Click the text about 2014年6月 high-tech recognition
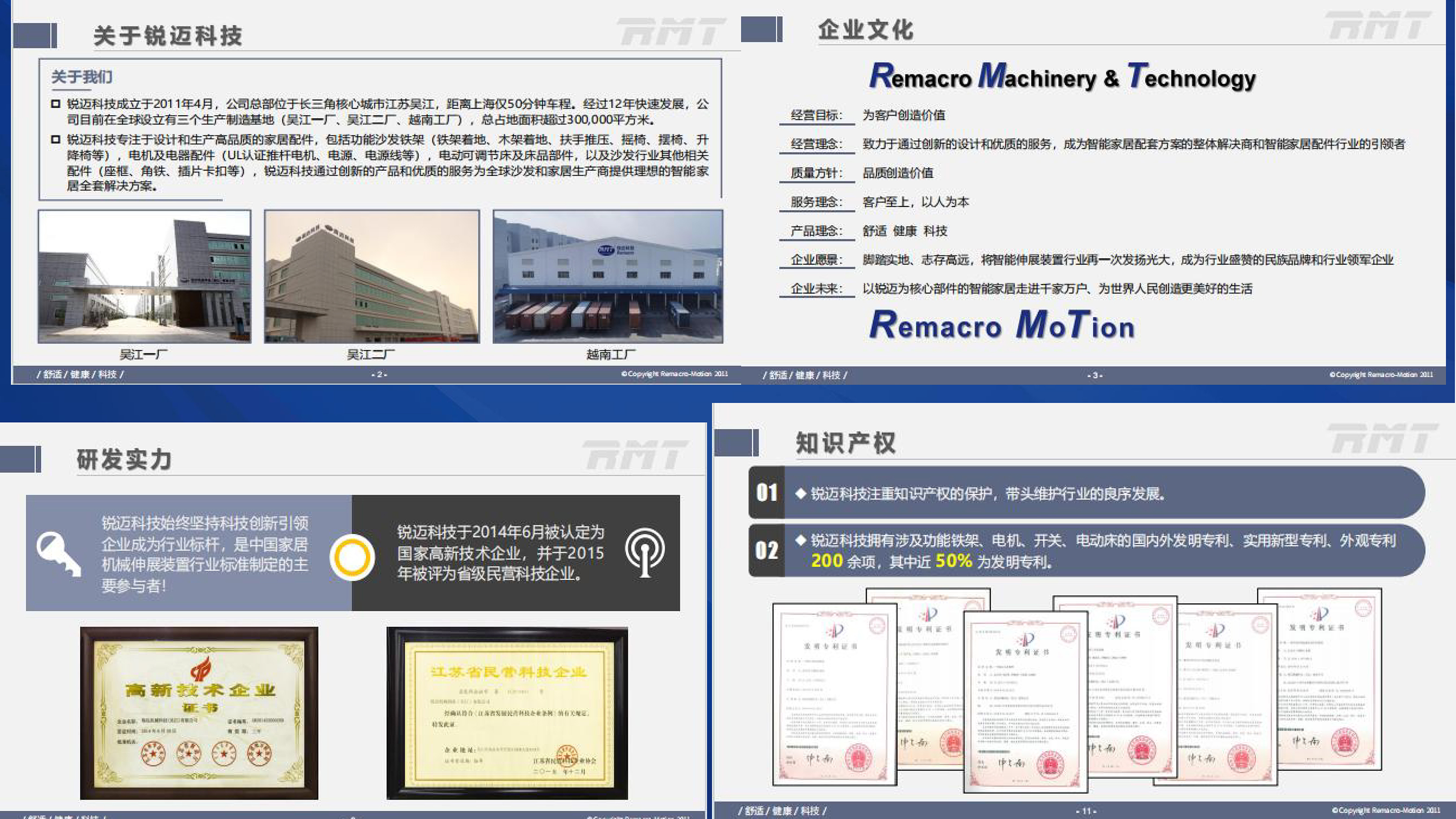The image size is (1456, 819). point(501,553)
